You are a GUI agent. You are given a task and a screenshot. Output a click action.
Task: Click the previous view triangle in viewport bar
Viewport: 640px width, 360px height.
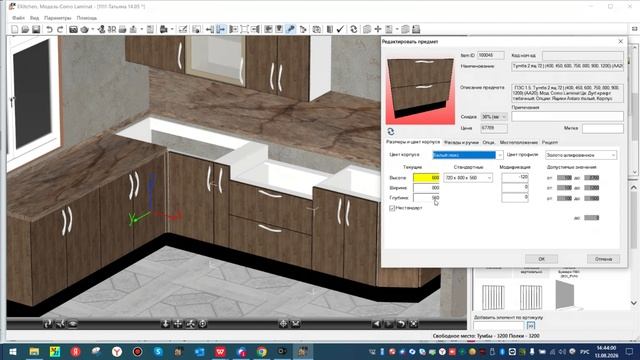pos(376,324)
